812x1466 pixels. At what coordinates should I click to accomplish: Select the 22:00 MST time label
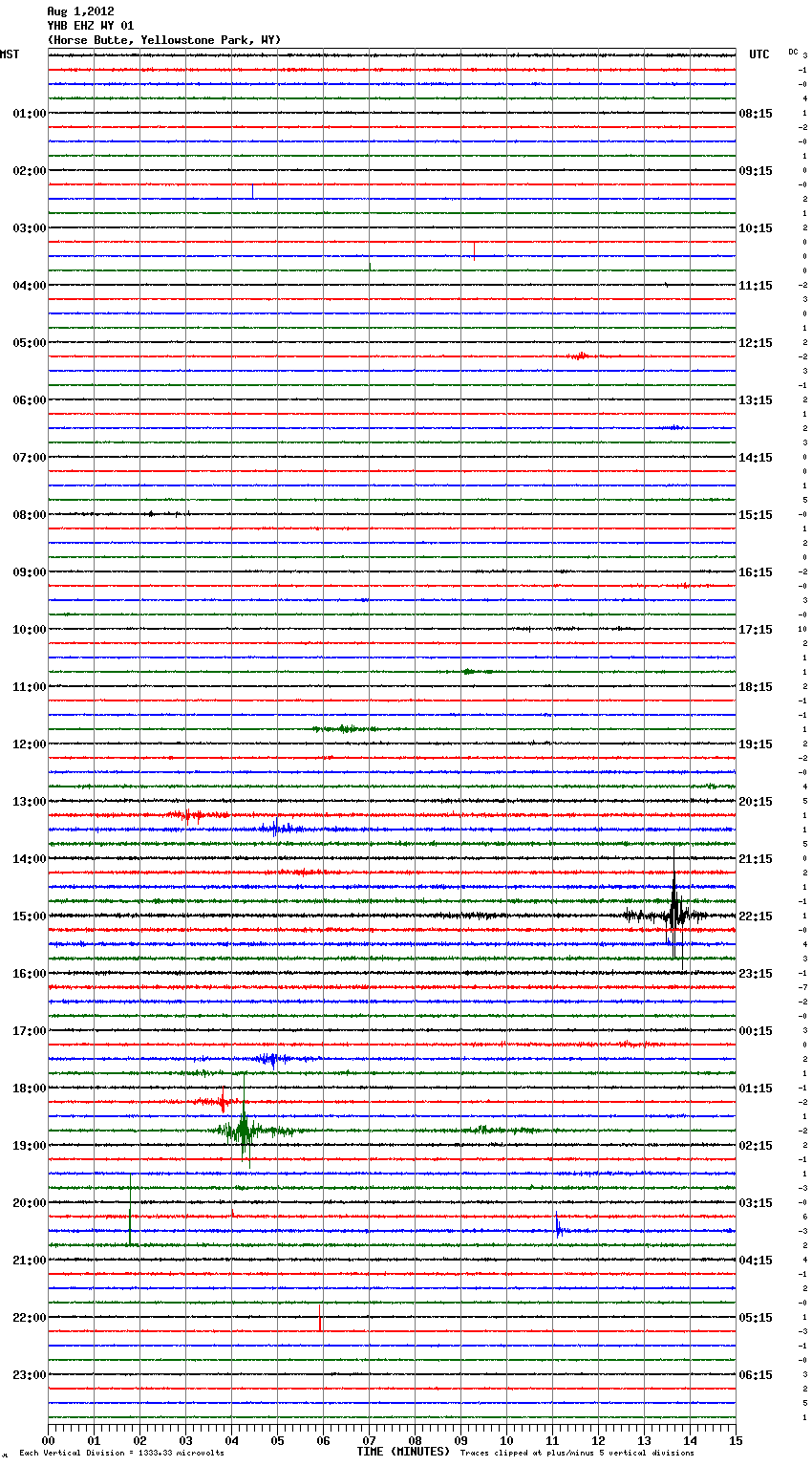pyautogui.click(x=30, y=1318)
